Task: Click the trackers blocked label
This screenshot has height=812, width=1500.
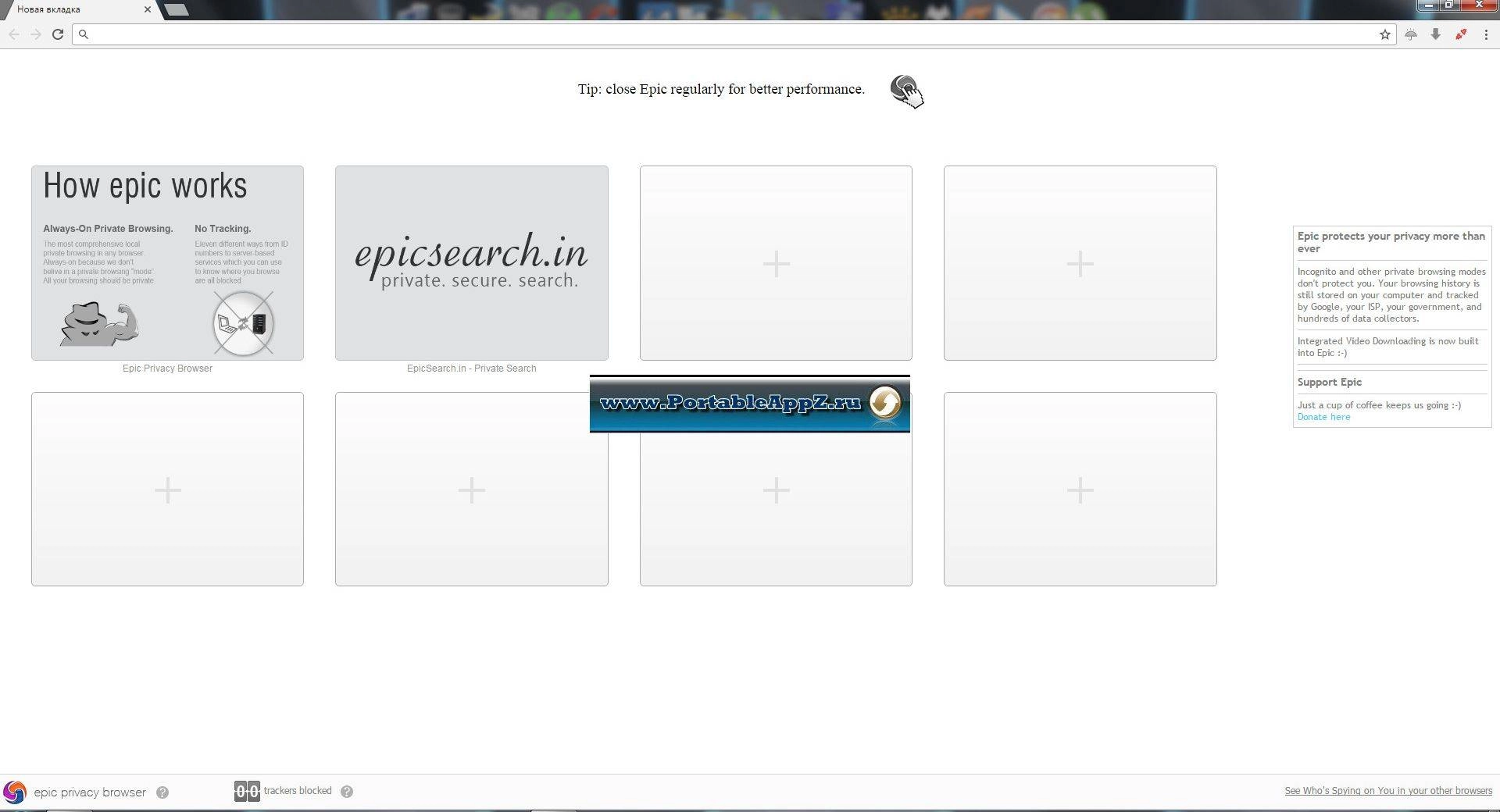Action: [x=298, y=791]
